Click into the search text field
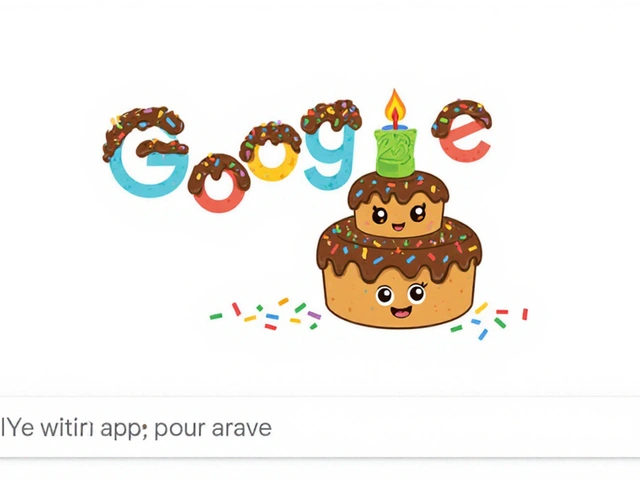Screen dimensions: 640x480 tap(320, 427)
